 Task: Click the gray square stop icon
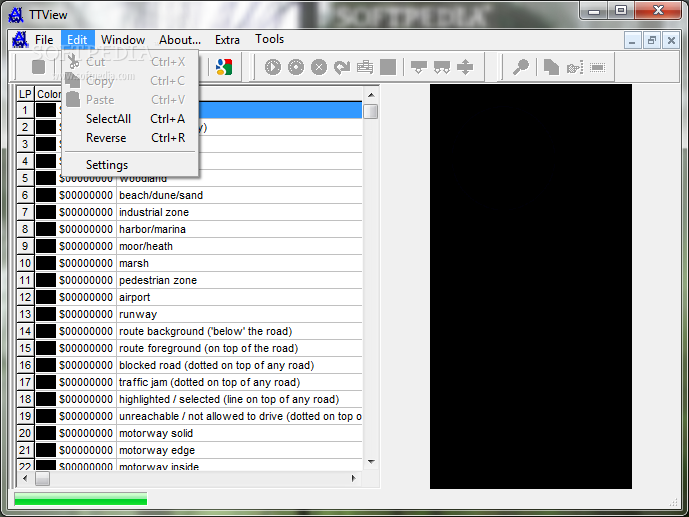pos(388,67)
